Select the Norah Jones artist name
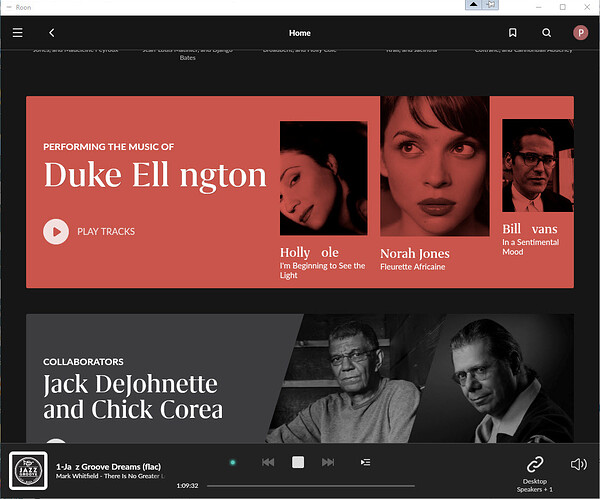The image size is (600, 499). [415, 253]
